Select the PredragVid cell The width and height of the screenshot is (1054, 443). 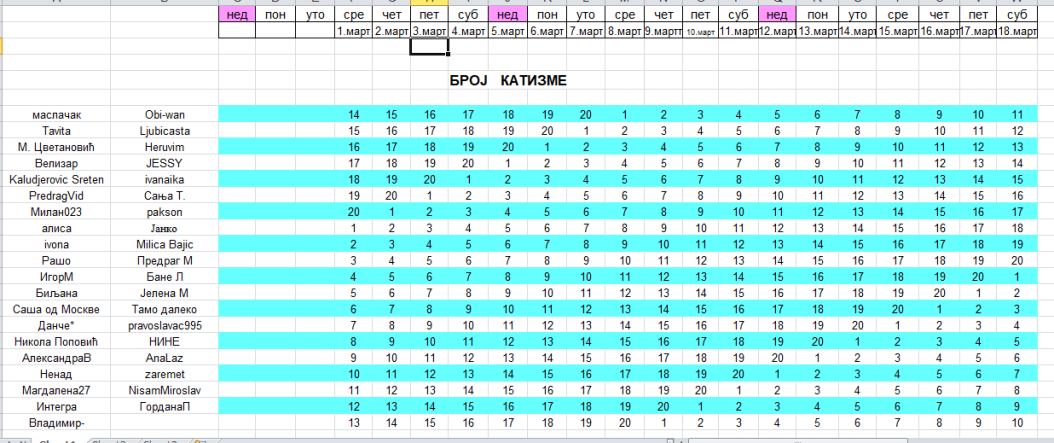[x=56, y=196]
